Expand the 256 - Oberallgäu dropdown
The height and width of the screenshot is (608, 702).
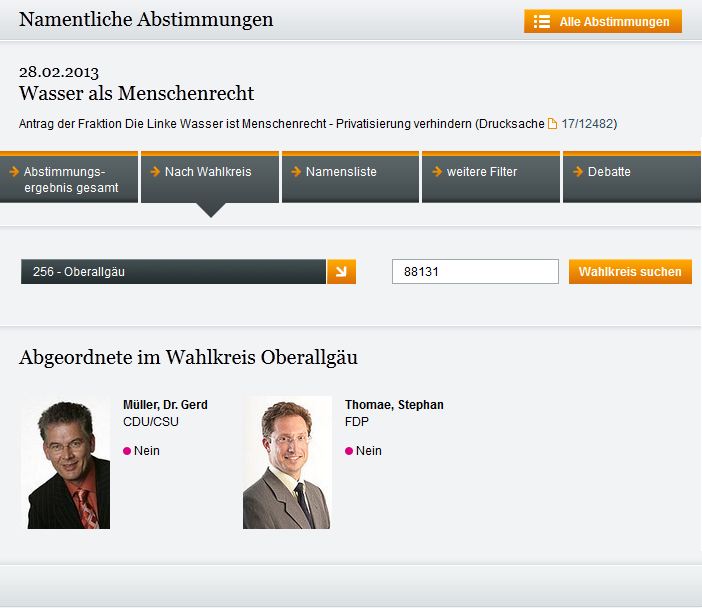(x=173, y=271)
